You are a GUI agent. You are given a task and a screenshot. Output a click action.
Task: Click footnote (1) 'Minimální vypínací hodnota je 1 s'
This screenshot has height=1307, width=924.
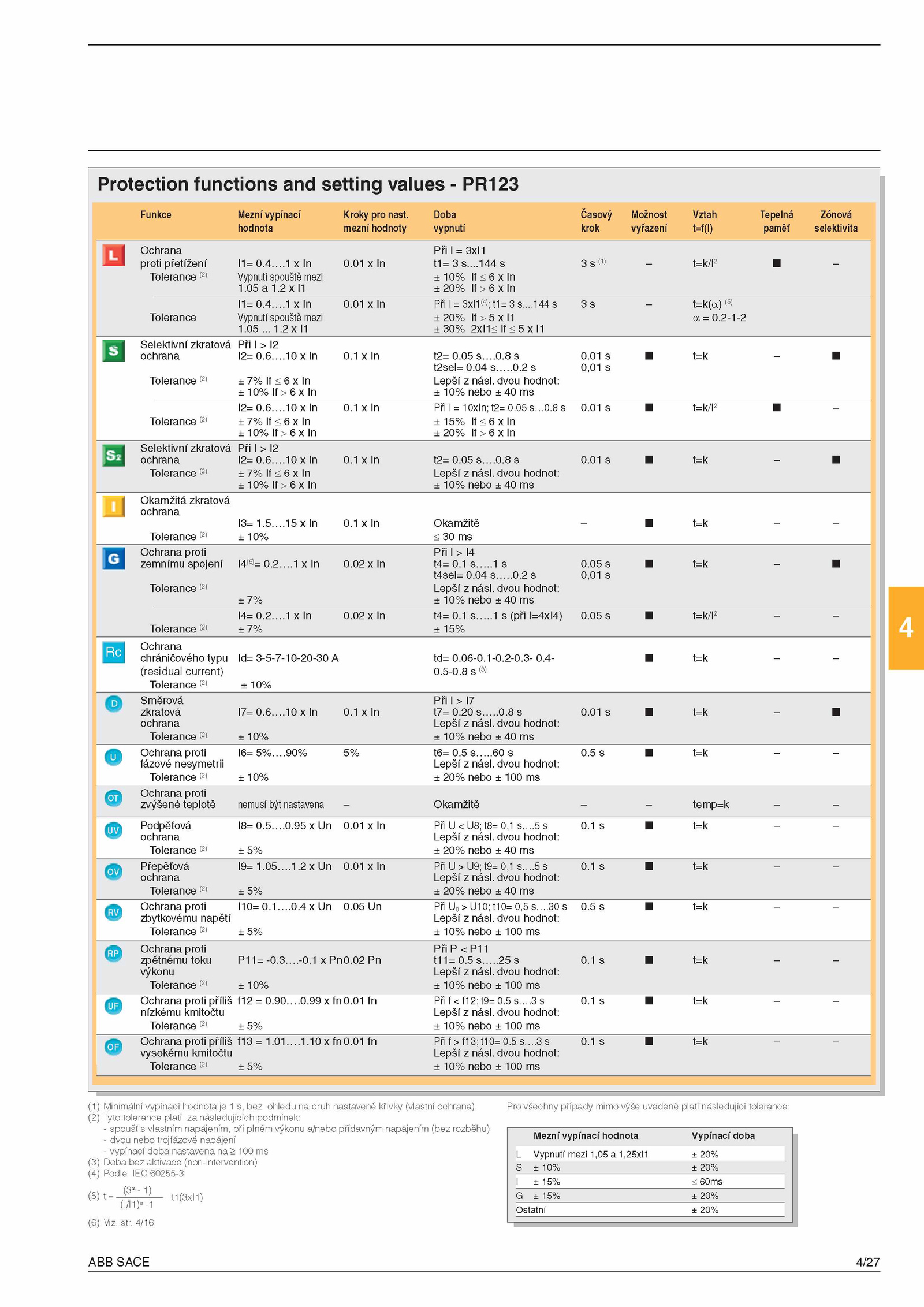click(282, 1106)
